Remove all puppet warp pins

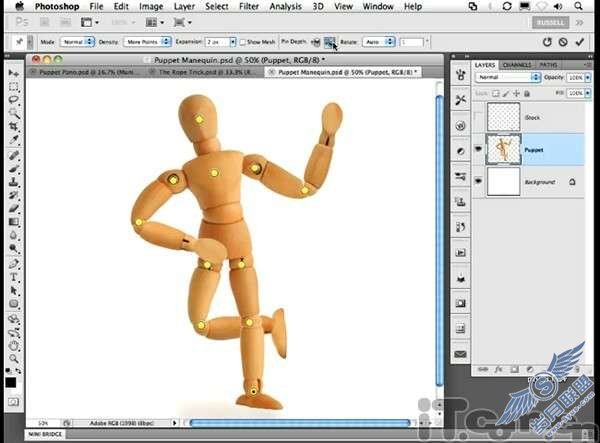[547, 42]
